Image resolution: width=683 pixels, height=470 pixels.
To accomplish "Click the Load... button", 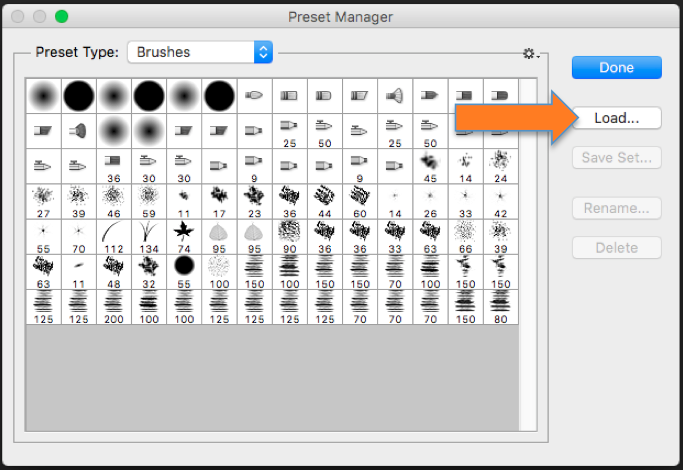I will 616,118.
